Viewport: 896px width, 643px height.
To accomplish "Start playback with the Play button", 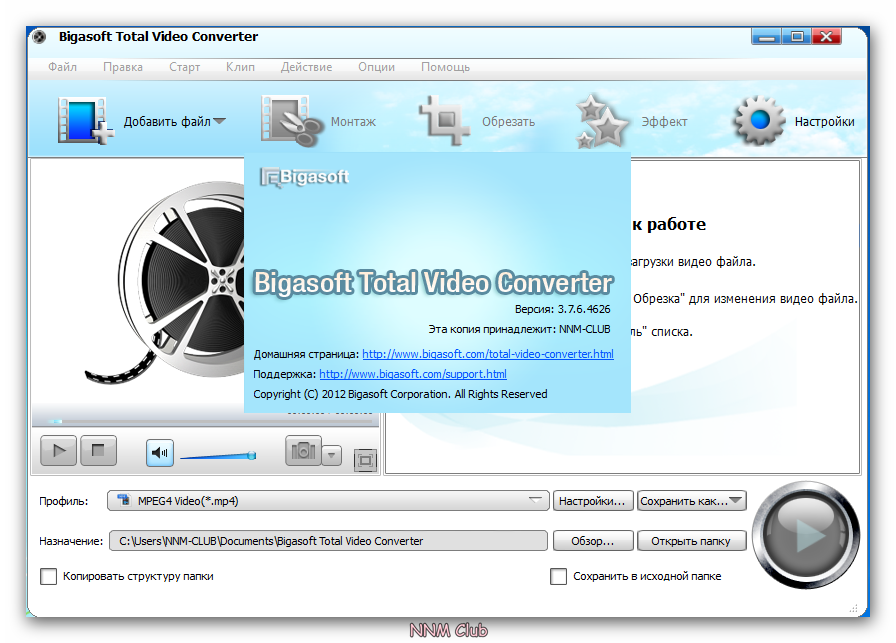I will tap(58, 450).
